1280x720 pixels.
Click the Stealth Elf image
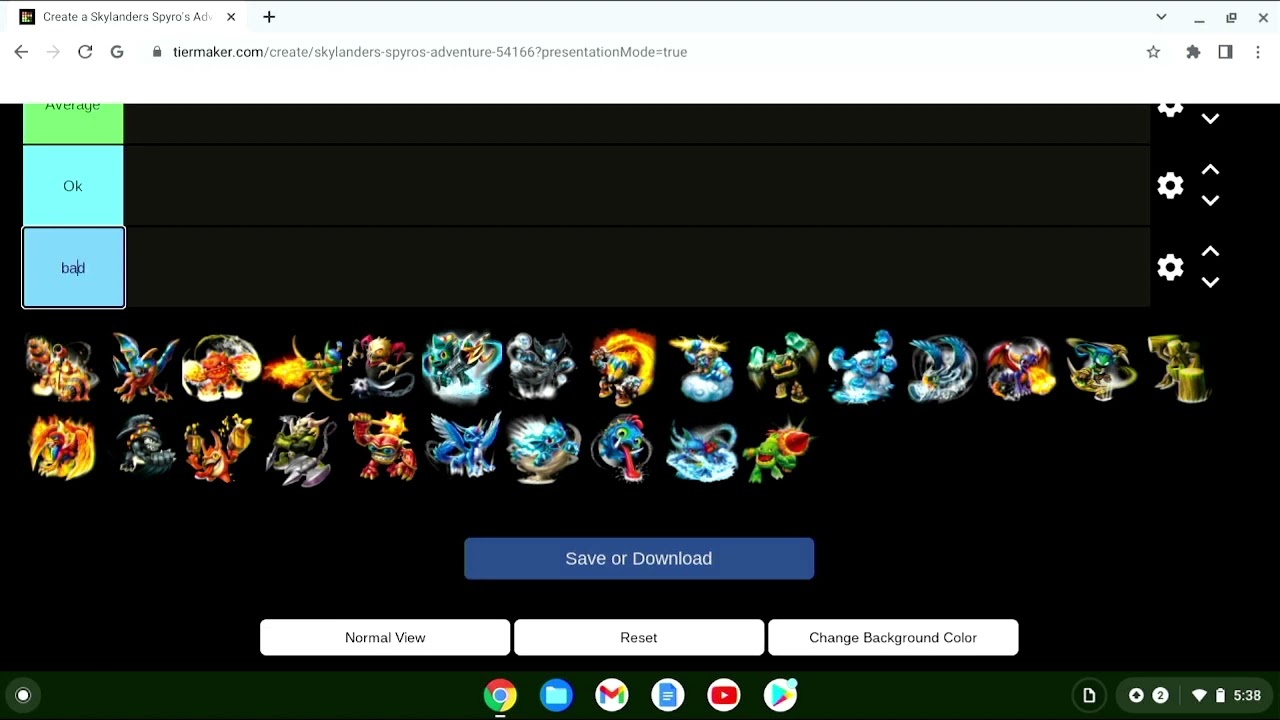[1102, 368]
